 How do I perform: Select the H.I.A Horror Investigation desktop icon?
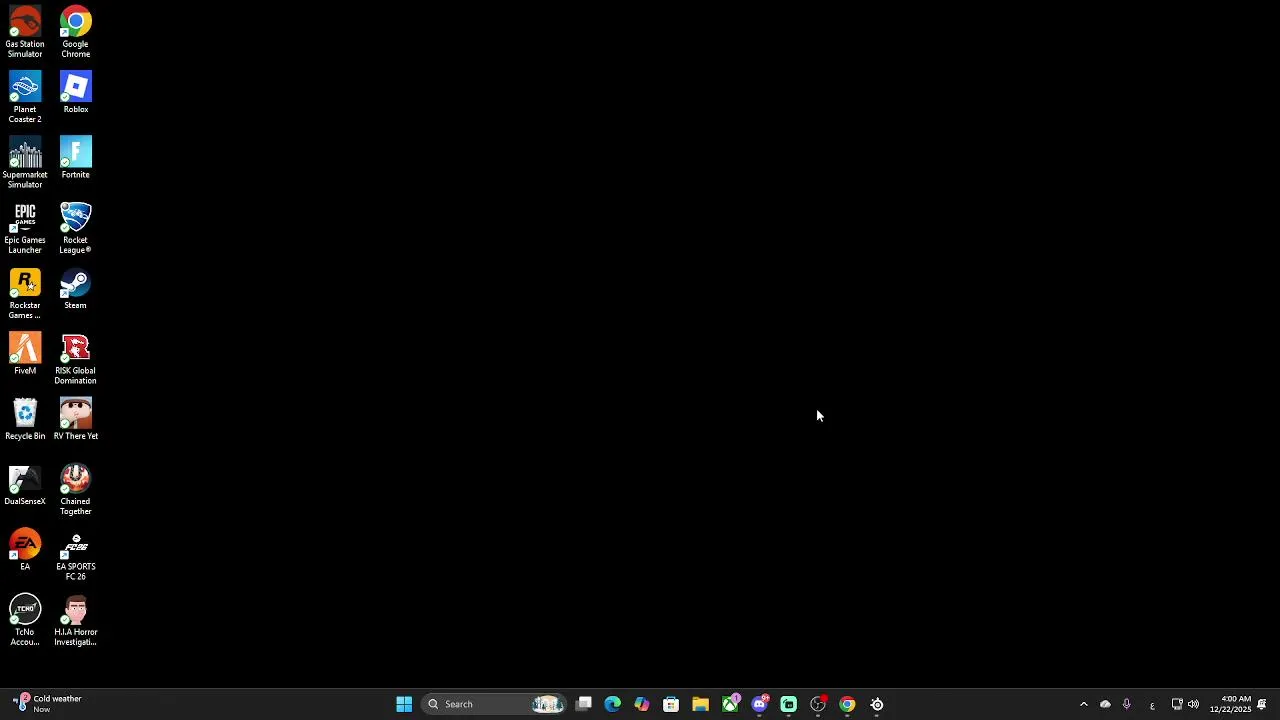pyautogui.click(x=75, y=621)
